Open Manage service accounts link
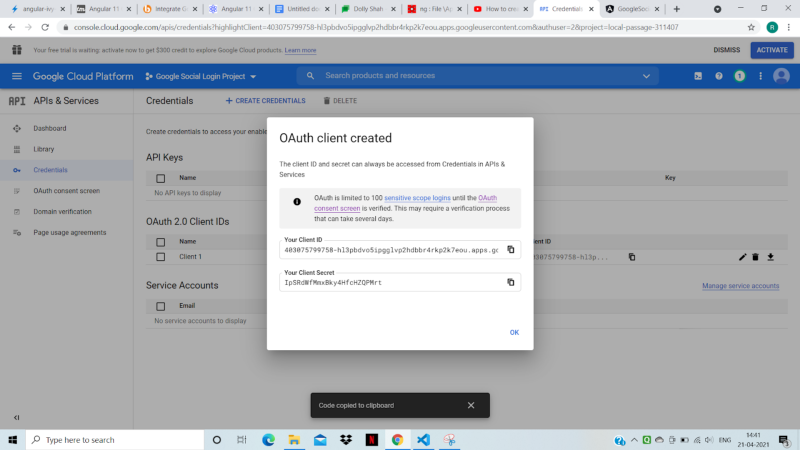This screenshot has height=450, width=800. 740,286
